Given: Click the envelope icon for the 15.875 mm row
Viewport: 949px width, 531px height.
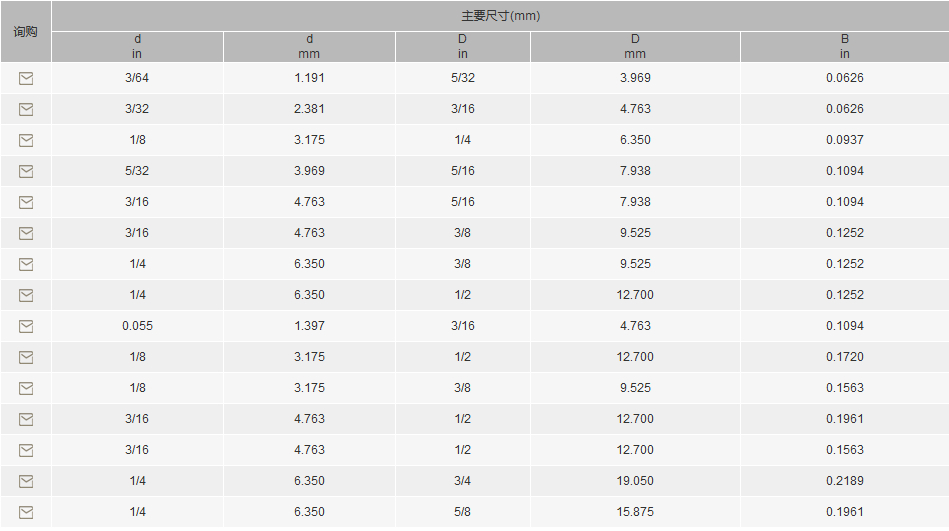Looking at the screenshot, I should 26,512.
